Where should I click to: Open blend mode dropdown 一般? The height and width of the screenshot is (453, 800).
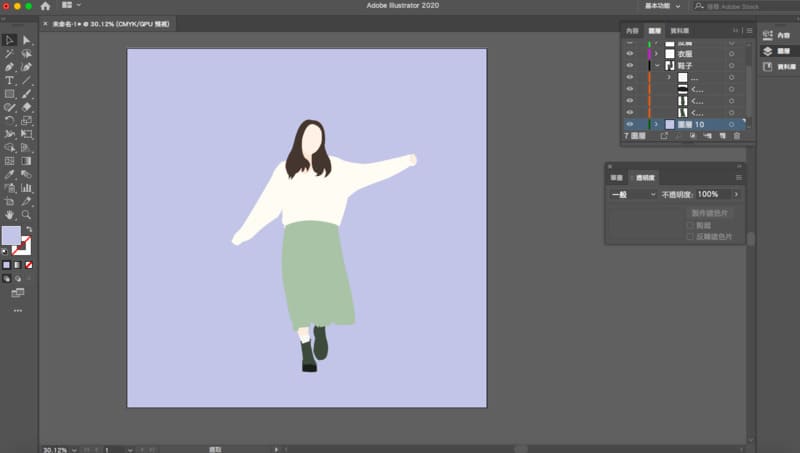pos(633,194)
